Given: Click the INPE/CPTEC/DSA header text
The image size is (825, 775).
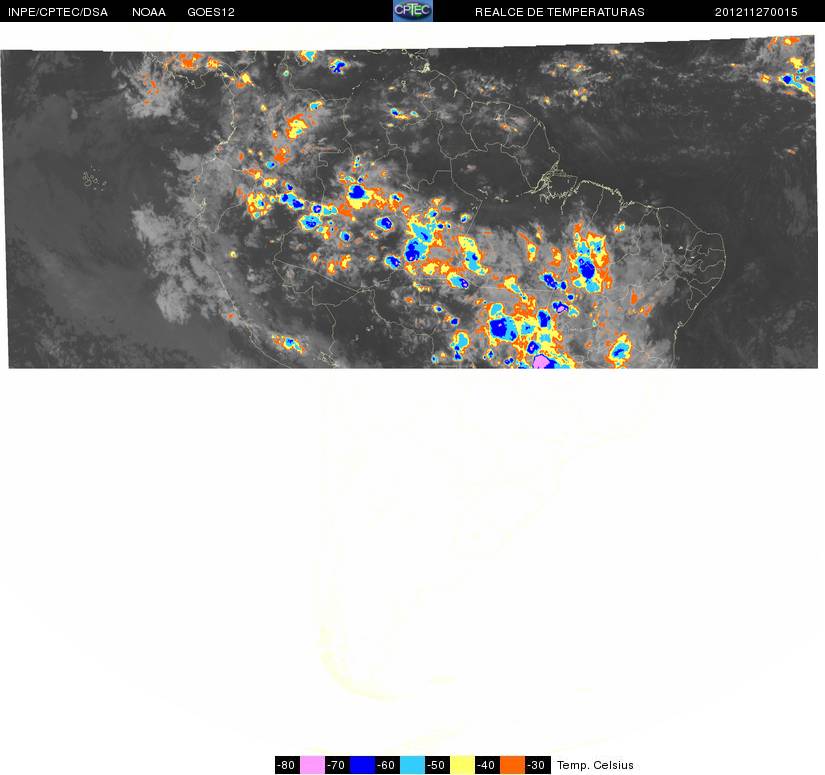Looking at the screenshot, I should (58, 12).
